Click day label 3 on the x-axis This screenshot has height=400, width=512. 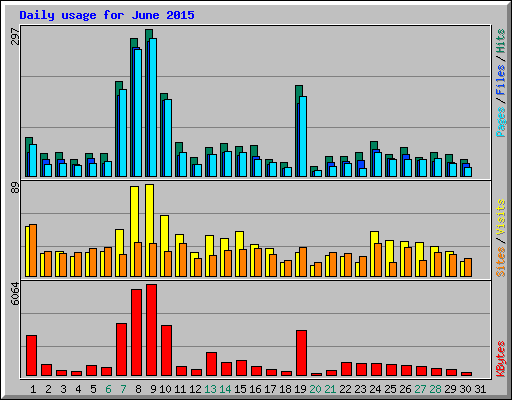[63, 389]
